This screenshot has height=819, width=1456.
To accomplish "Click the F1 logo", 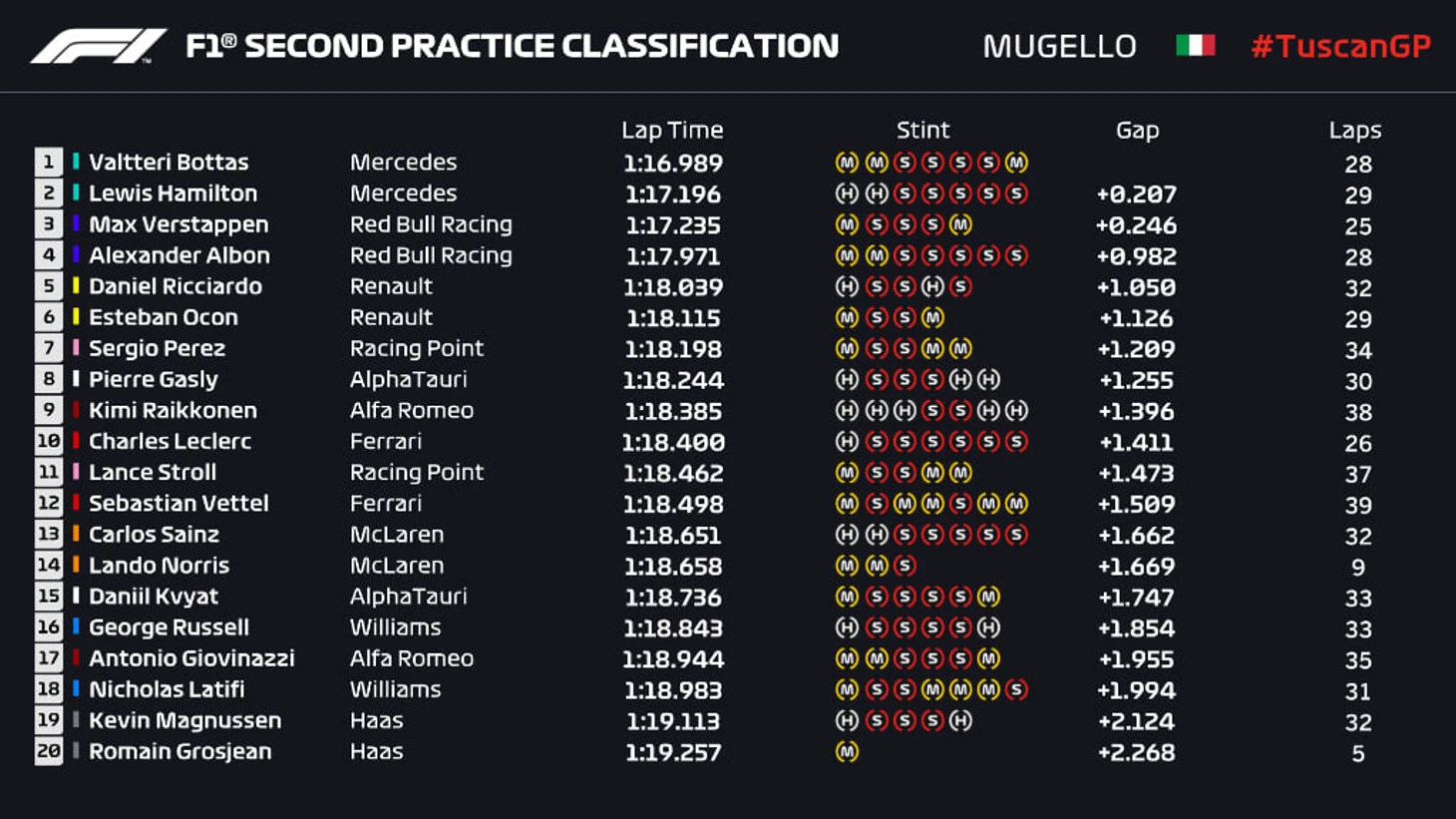I will [98, 46].
